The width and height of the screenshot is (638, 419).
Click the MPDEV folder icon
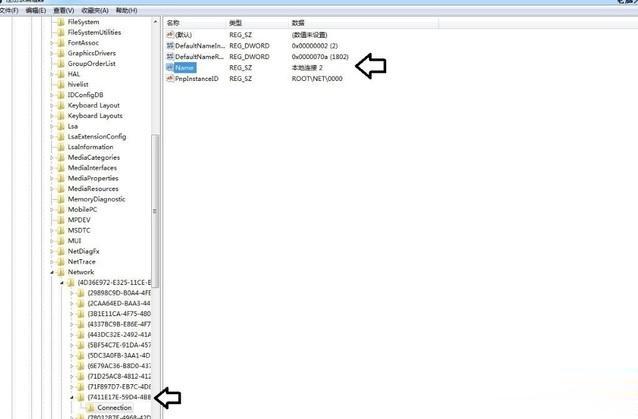tap(61, 220)
